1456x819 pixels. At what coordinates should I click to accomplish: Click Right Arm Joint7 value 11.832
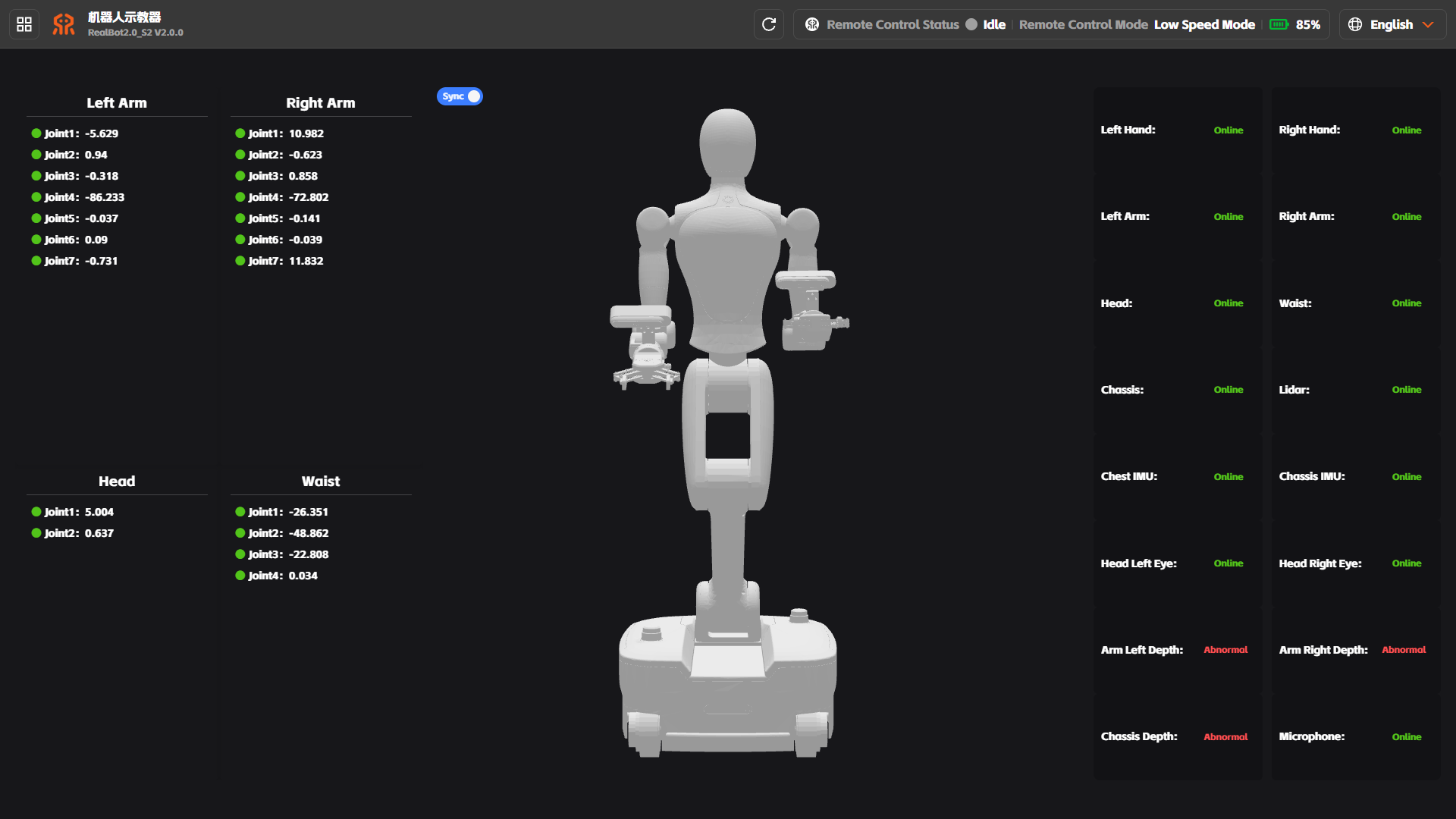[x=306, y=261]
